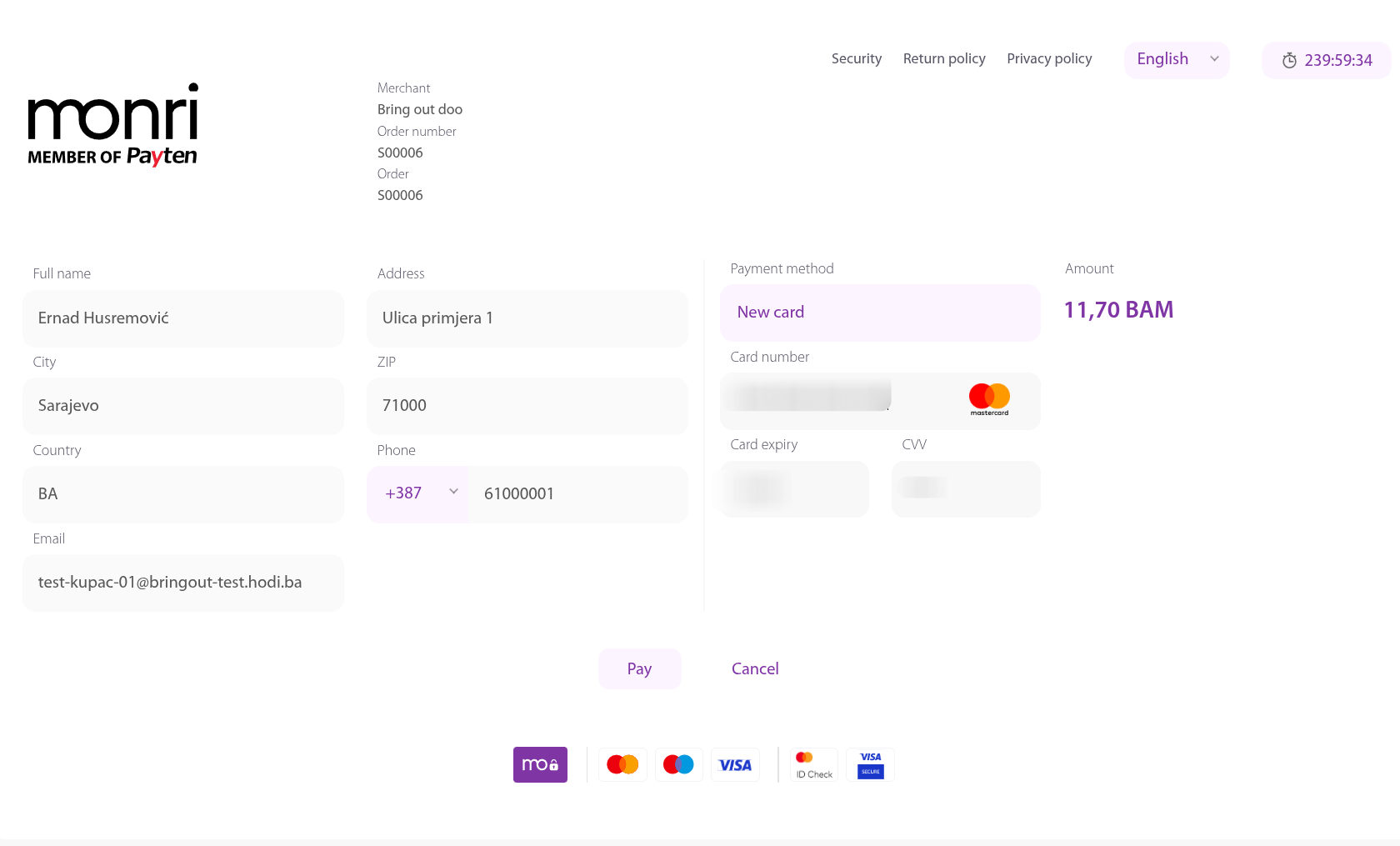
Task: Click the Mastercard ID Check badge
Action: tap(814, 765)
